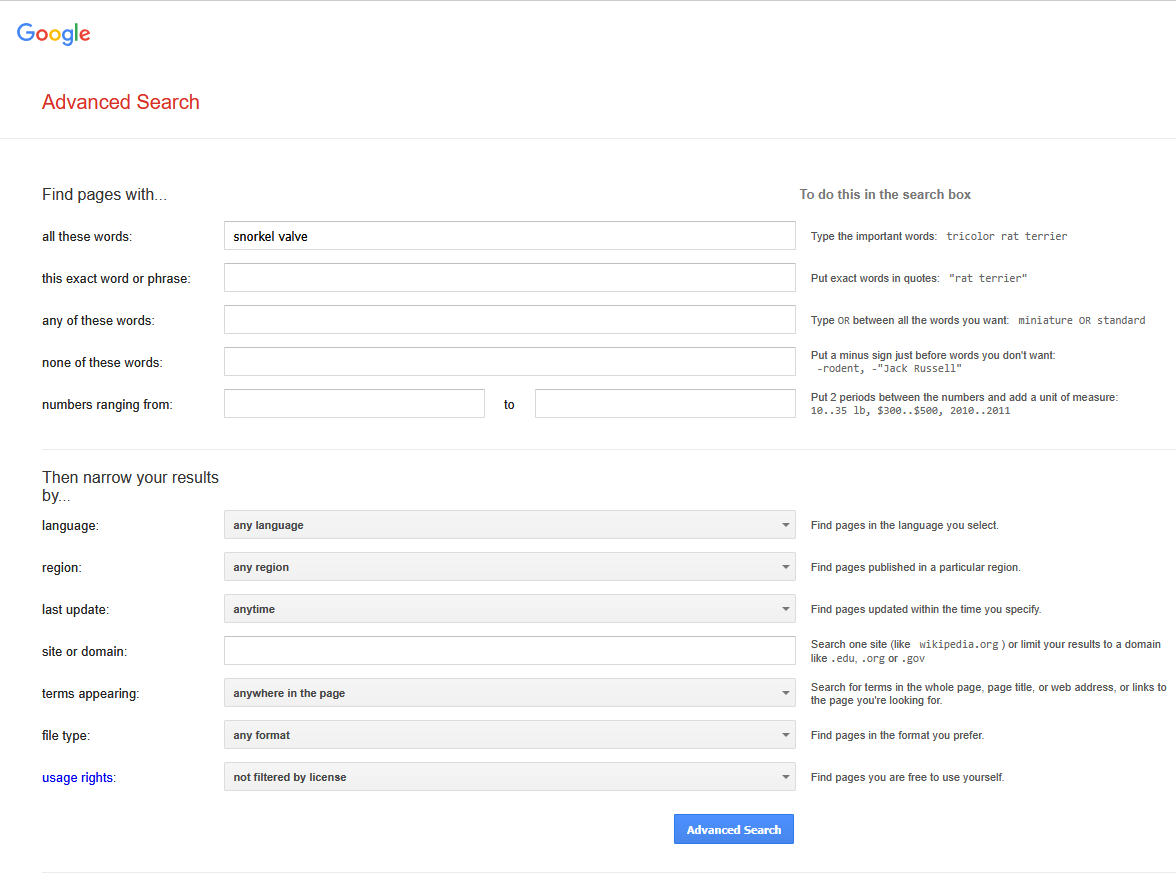
Task: Click the any of these words field
Action: [x=509, y=320]
